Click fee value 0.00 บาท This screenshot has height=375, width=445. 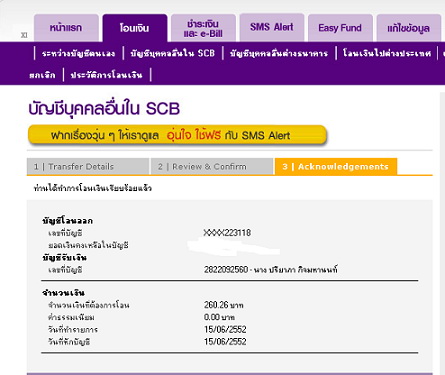click(x=219, y=317)
